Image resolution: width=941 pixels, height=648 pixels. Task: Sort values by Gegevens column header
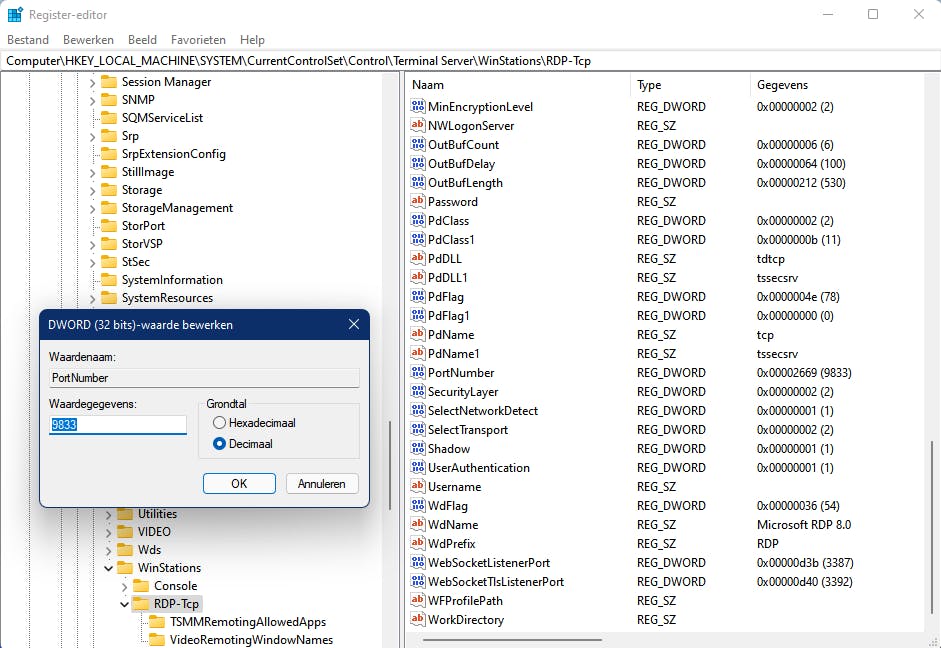[x=837, y=85]
